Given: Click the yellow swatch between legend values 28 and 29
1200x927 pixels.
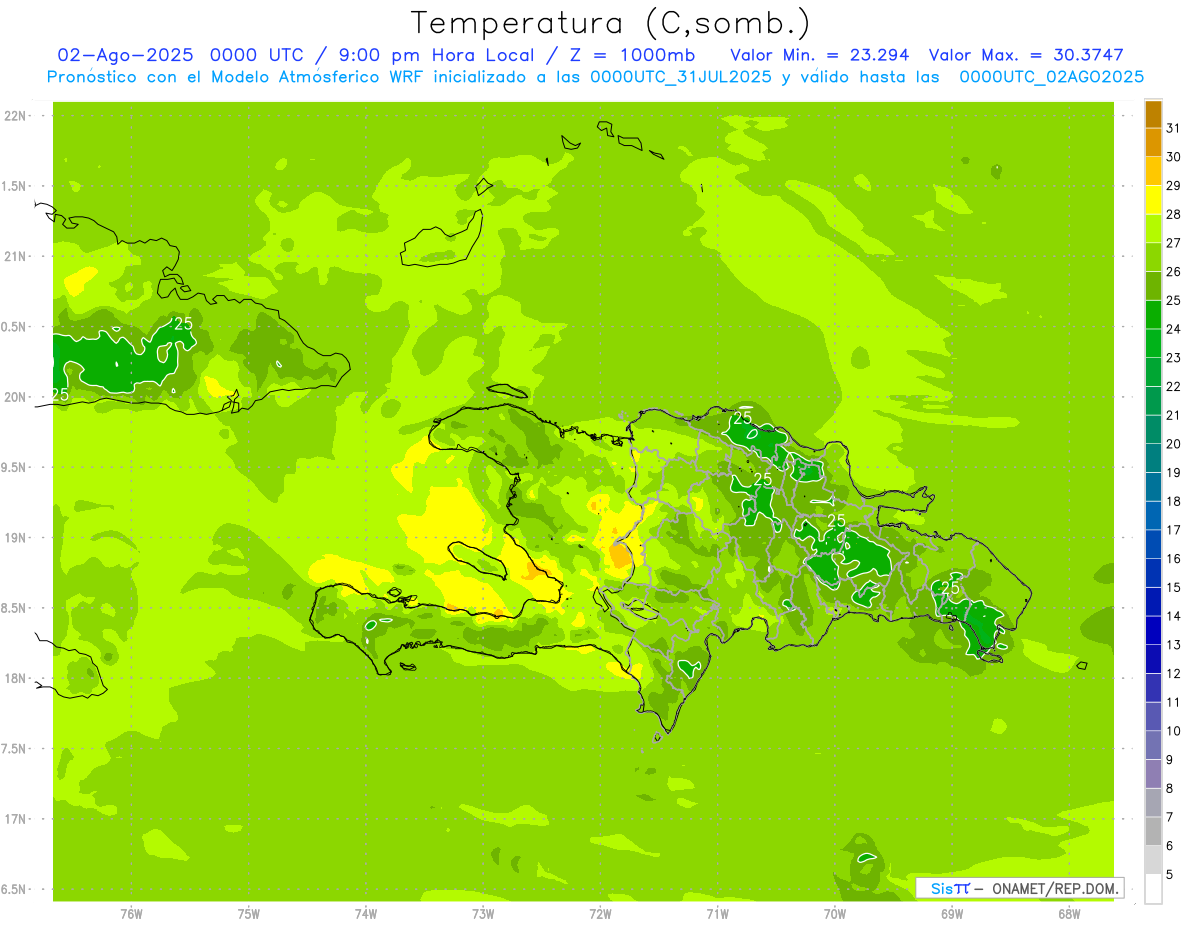Looking at the screenshot, I should click(1154, 200).
